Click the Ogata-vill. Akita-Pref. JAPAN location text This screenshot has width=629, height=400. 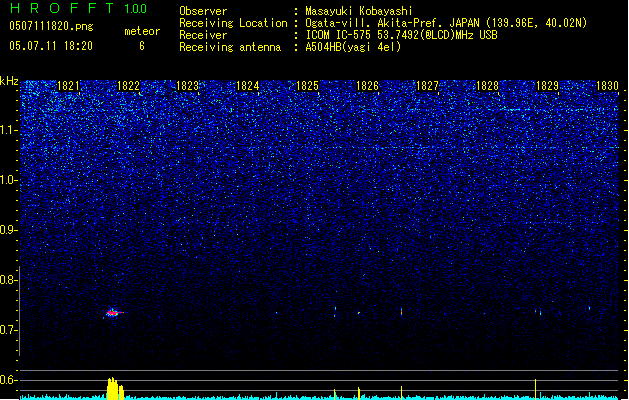coord(446,23)
